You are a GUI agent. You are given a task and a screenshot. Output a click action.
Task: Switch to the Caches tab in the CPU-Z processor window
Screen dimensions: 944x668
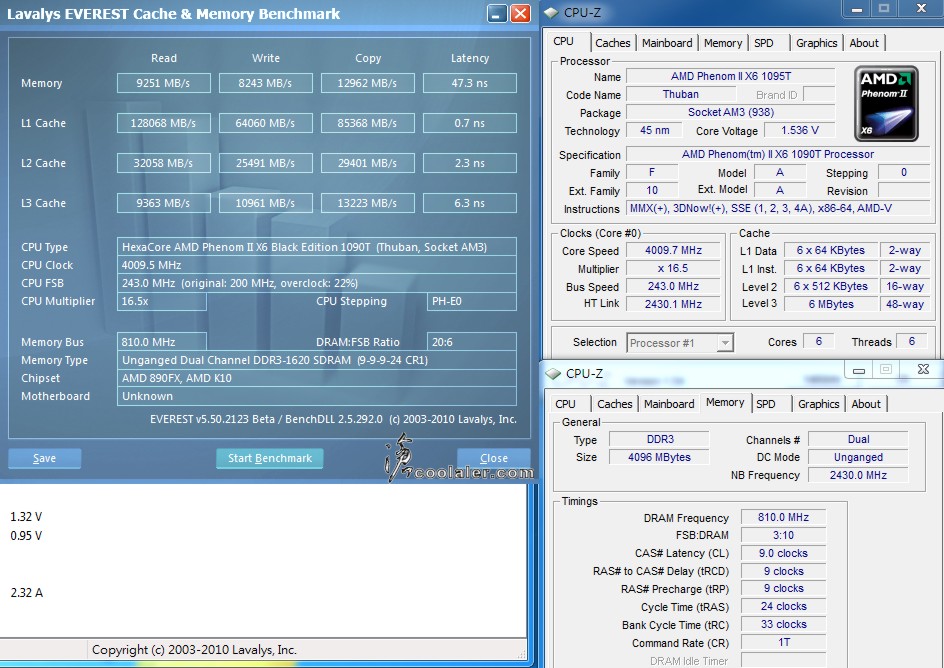[612, 43]
